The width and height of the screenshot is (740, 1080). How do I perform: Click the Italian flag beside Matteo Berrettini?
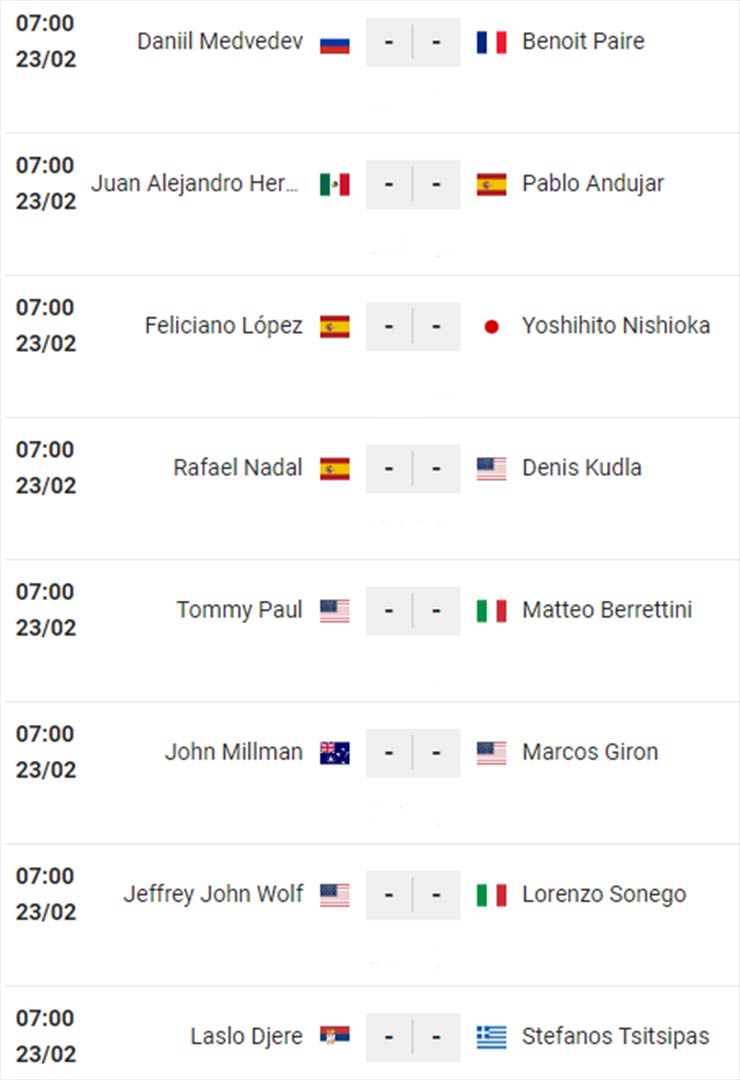(491, 611)
